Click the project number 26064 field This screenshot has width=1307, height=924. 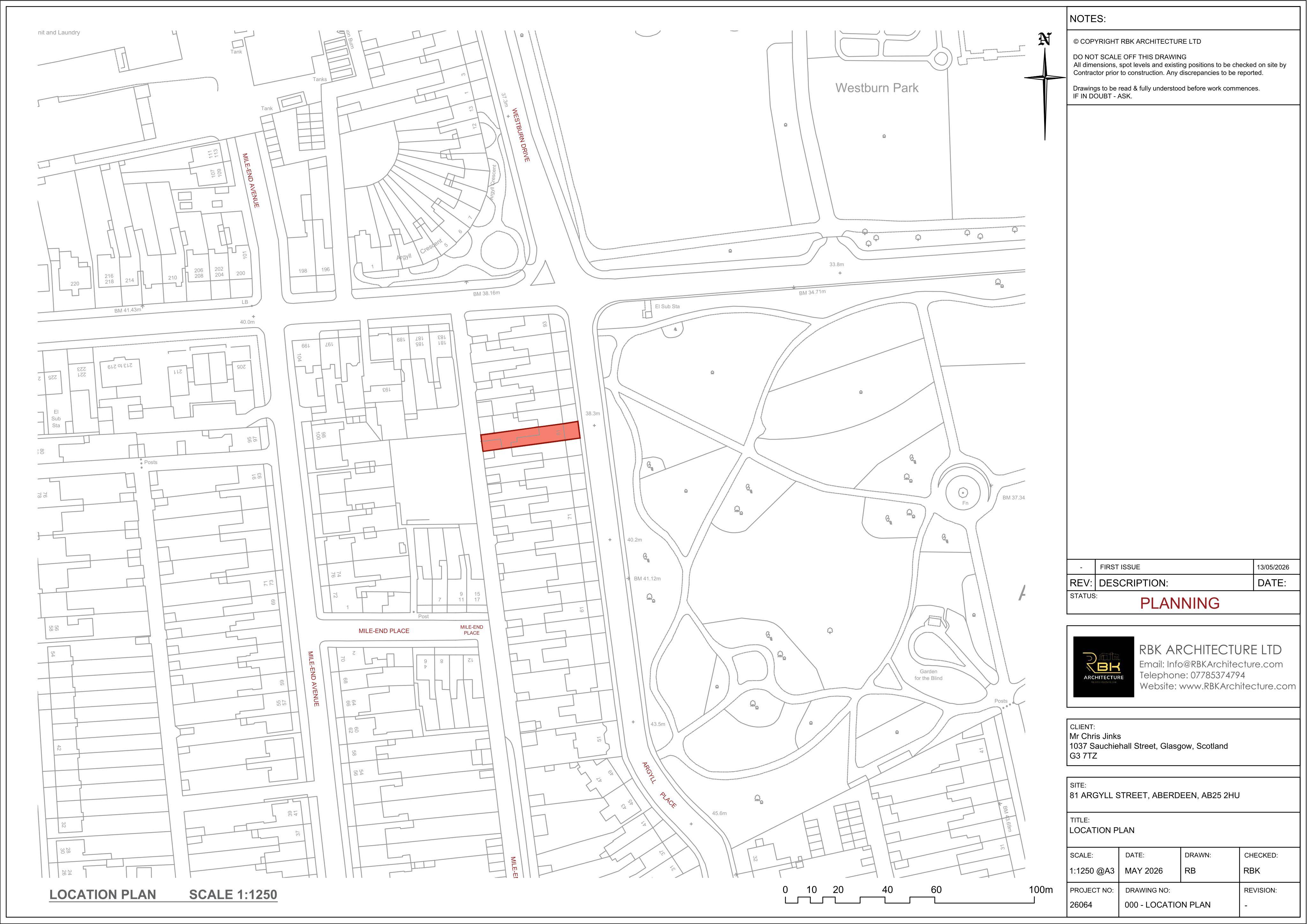(1080, 905)
